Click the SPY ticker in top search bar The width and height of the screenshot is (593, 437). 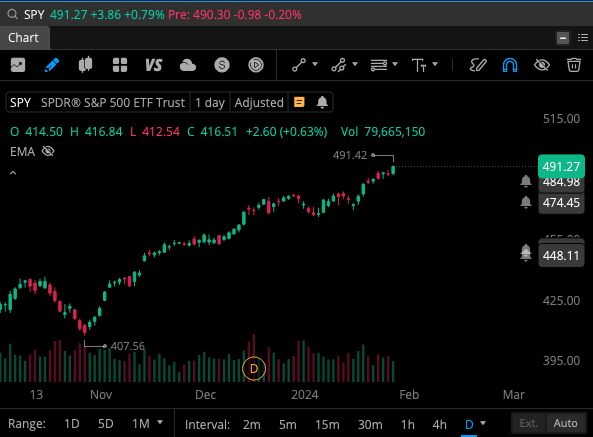click(x=34, y=15)
